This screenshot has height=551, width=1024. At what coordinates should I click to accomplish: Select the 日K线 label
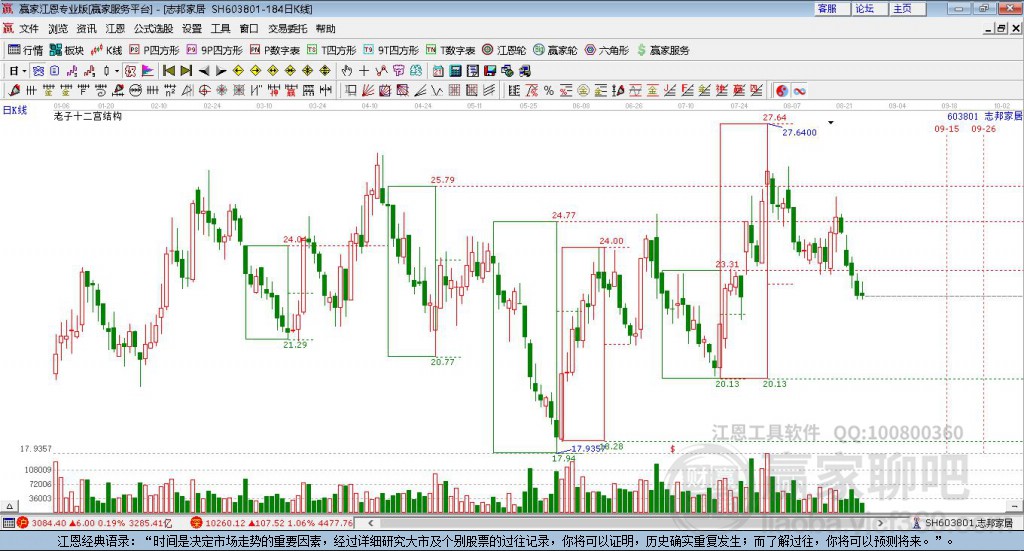point(15,110)
